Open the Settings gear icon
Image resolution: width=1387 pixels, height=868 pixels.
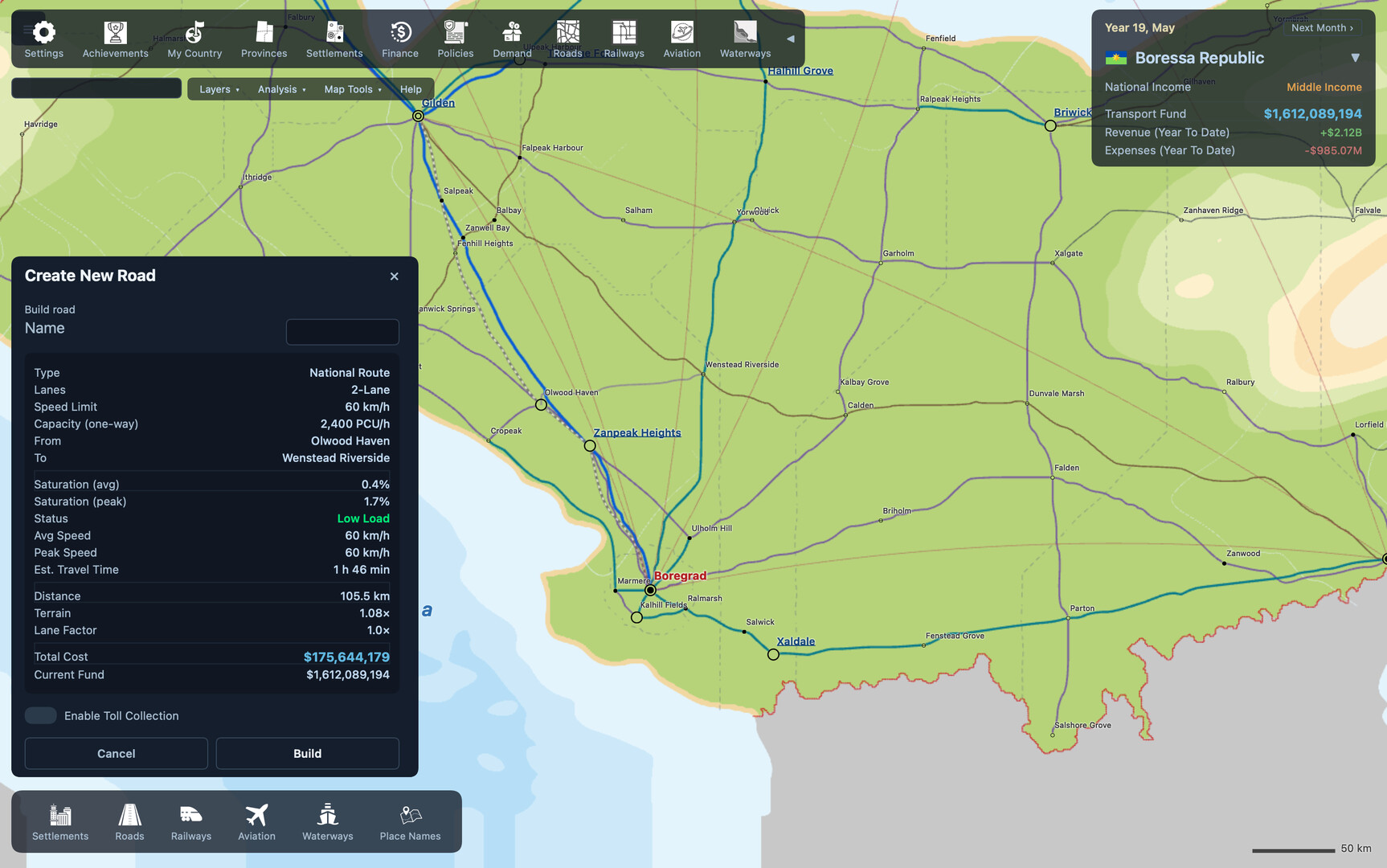(43, 32)
